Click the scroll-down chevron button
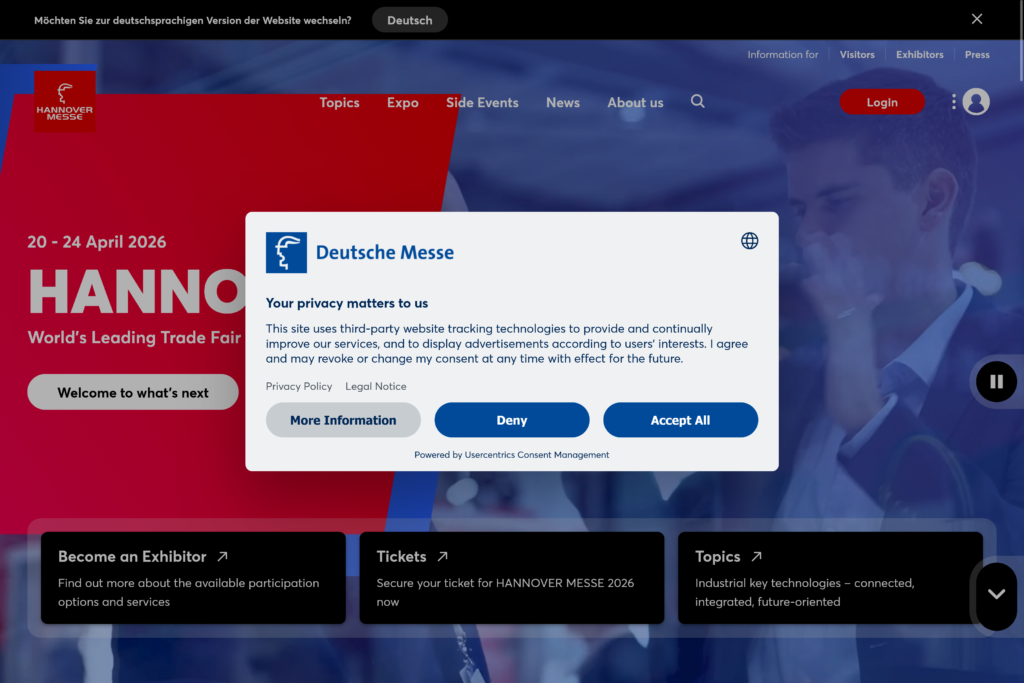 [x=996, y=594]
